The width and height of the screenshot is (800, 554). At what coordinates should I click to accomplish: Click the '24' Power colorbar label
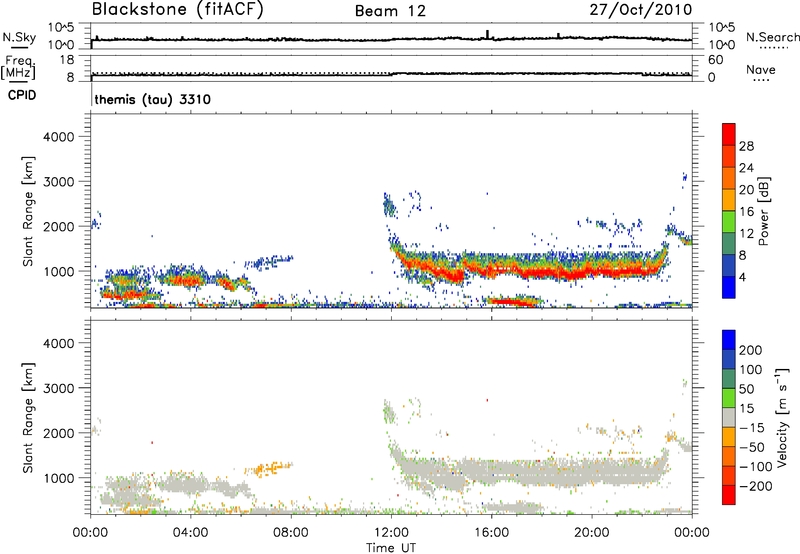pos(746,168)
